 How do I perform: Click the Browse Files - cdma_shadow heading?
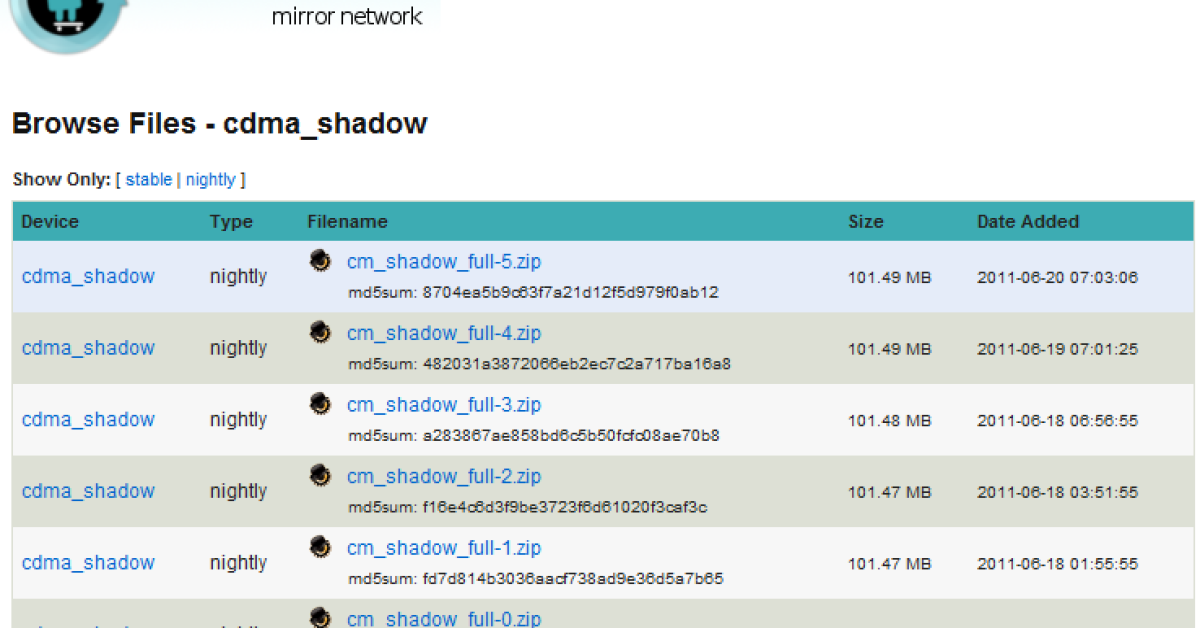pos(220,124)
